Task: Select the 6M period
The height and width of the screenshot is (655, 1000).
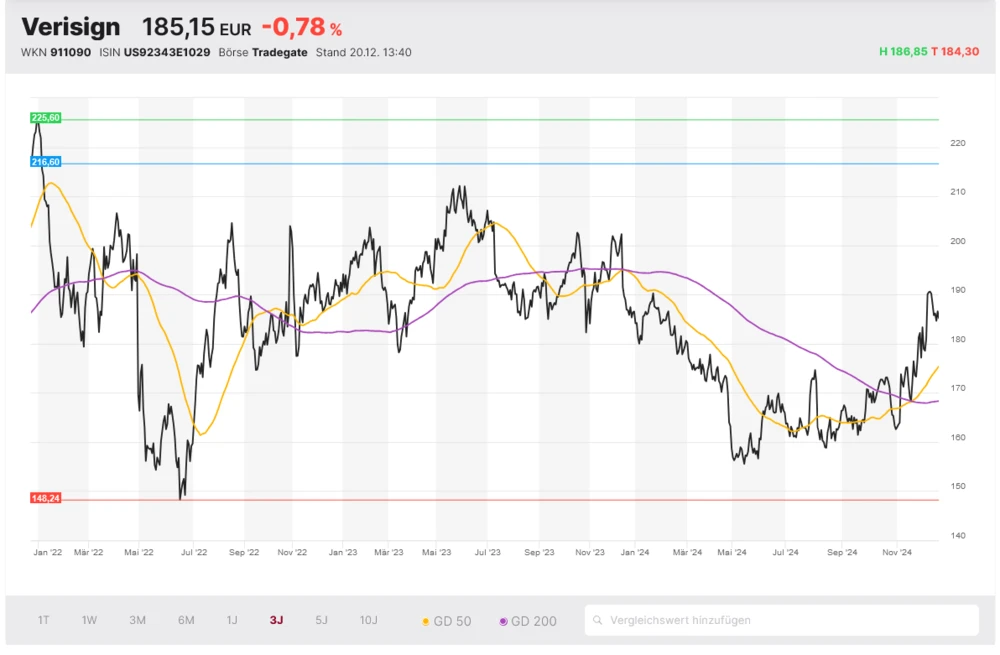Action: tap(185, 620)
